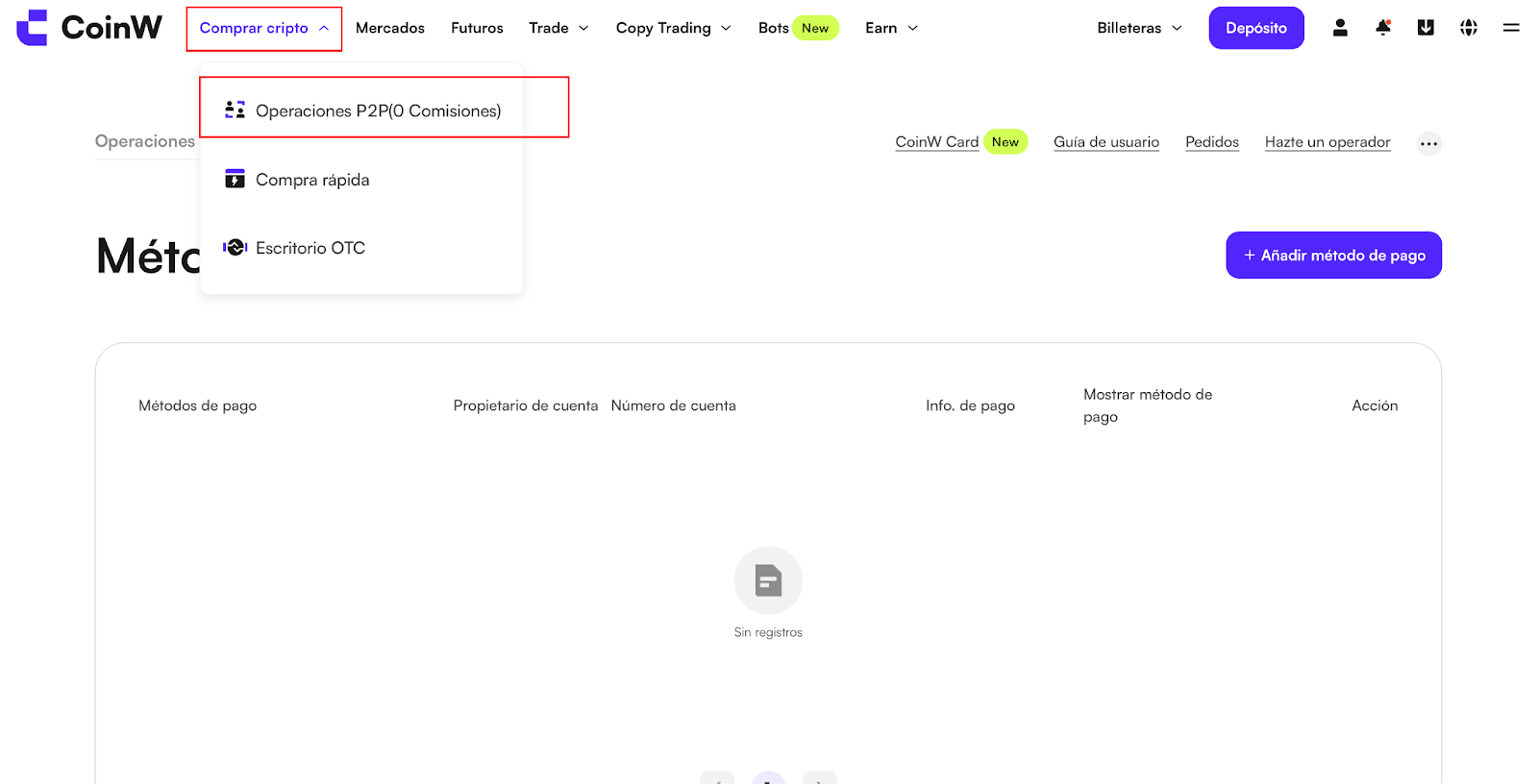Open the Guía de usuario link
Viewport: 1538px width, 784px height.
[1106, 141]
